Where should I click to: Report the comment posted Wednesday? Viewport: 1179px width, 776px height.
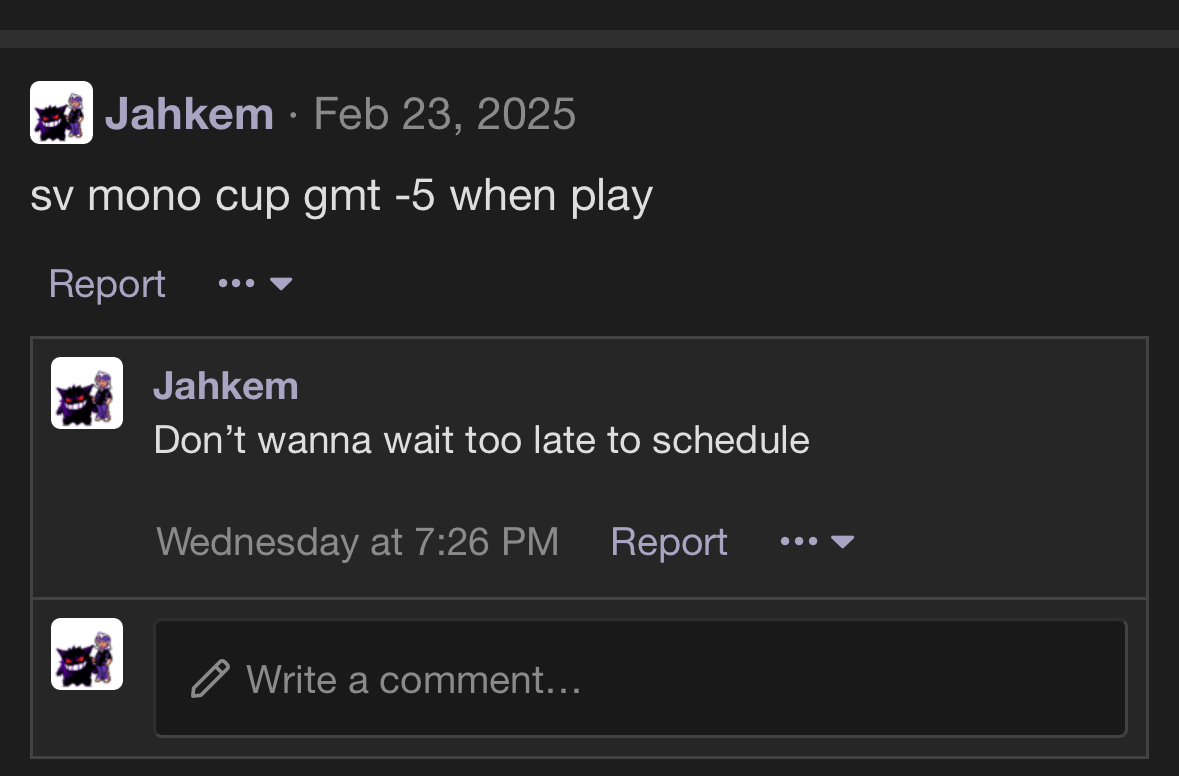[669, 542]
